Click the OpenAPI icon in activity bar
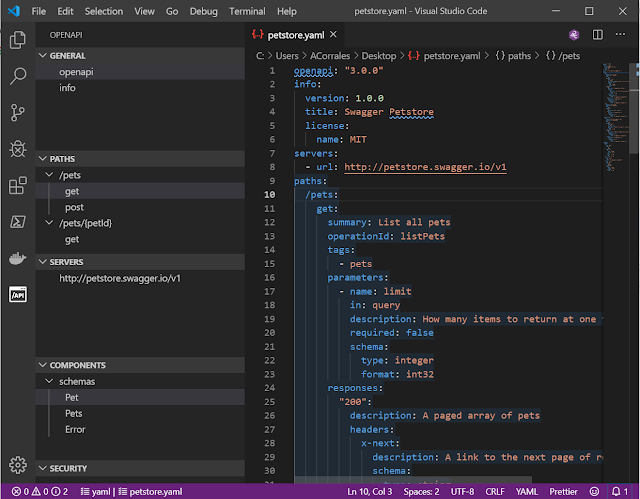Viewport: 640px width, 499px height. [17, 295]
